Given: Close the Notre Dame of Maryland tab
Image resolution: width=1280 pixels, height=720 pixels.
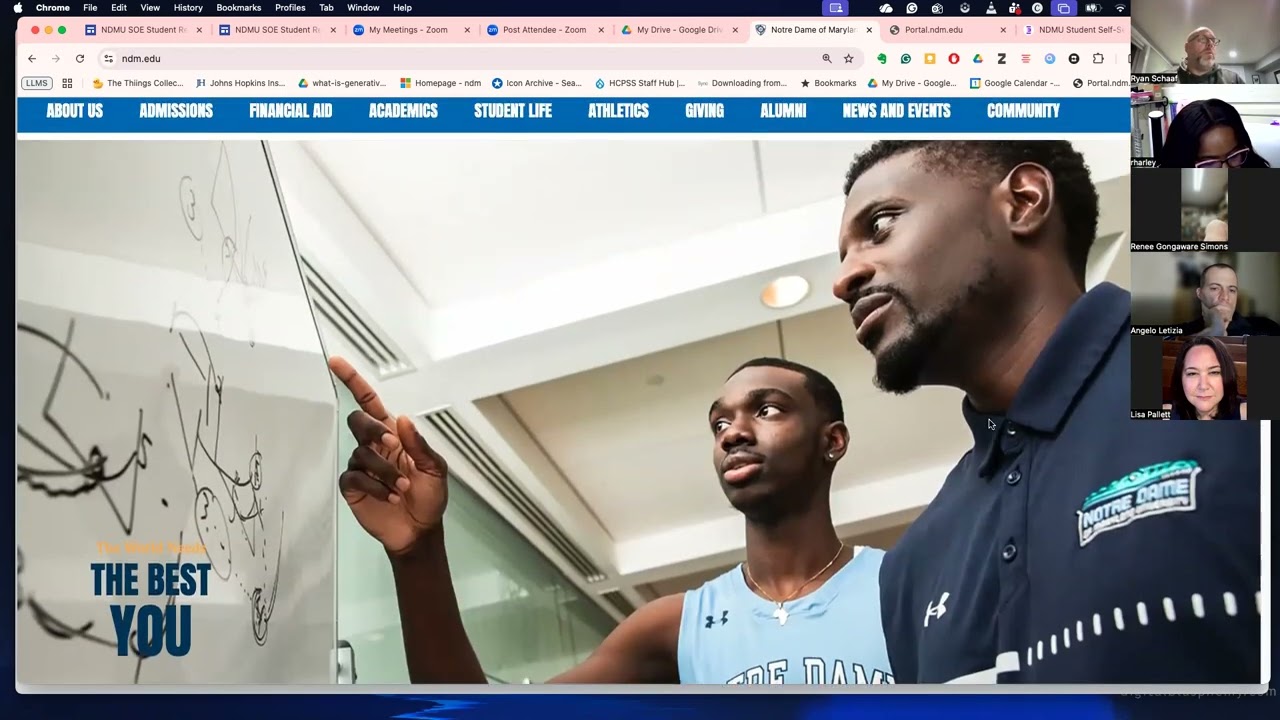Looking at the screenshot, I should [869, 30].
